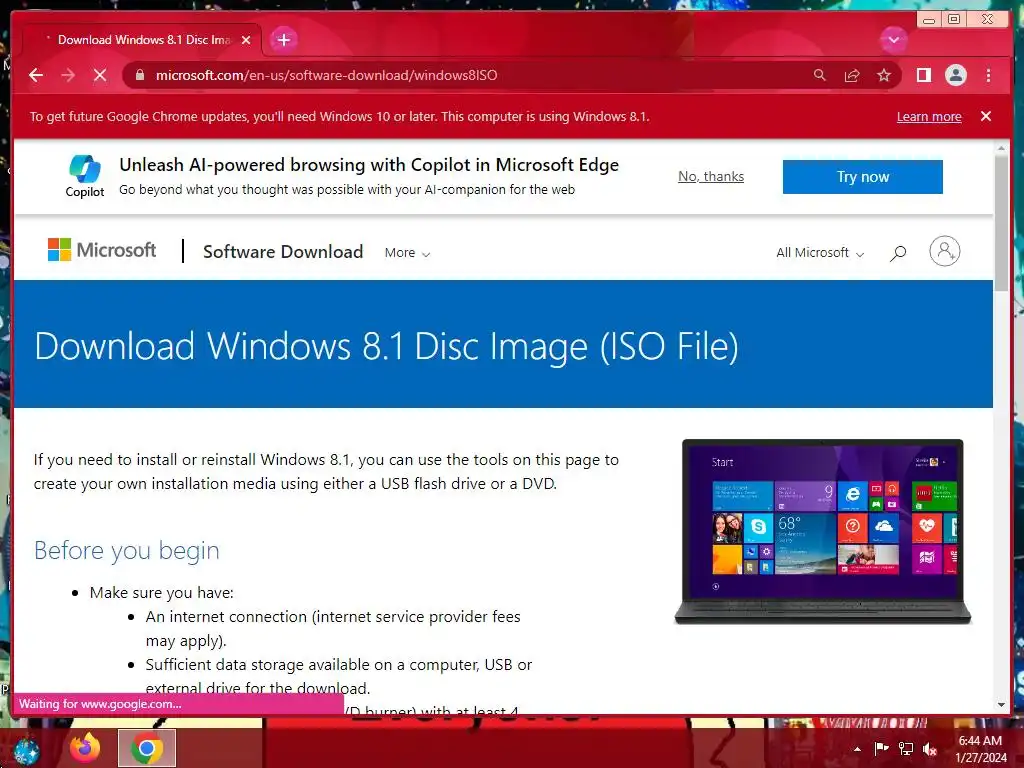
Task: Toggle the Chrome side panel icon
Action: (x=923, y=75)
